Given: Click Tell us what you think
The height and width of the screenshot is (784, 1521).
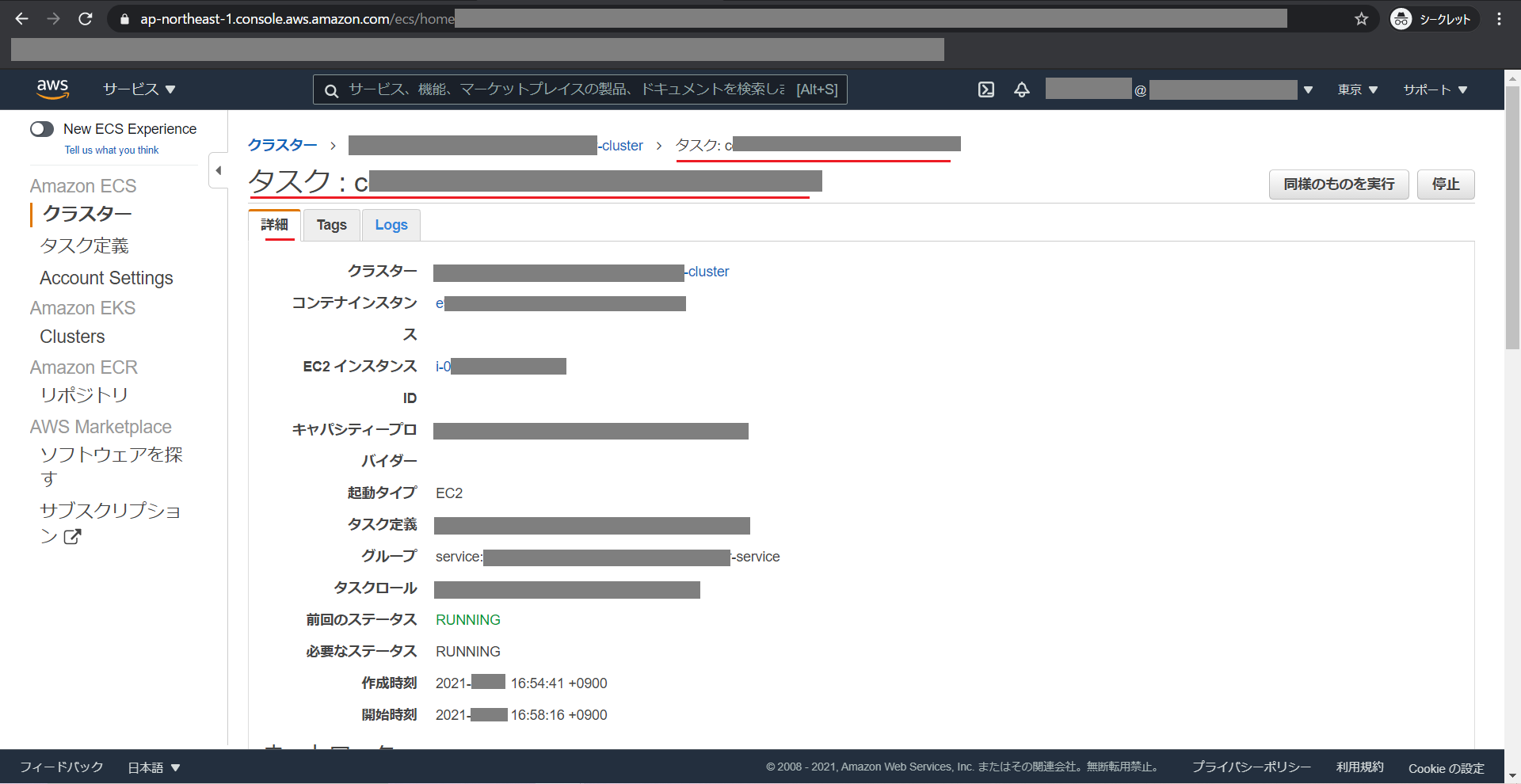Looking at the screenshot, I should click(112, 150).
